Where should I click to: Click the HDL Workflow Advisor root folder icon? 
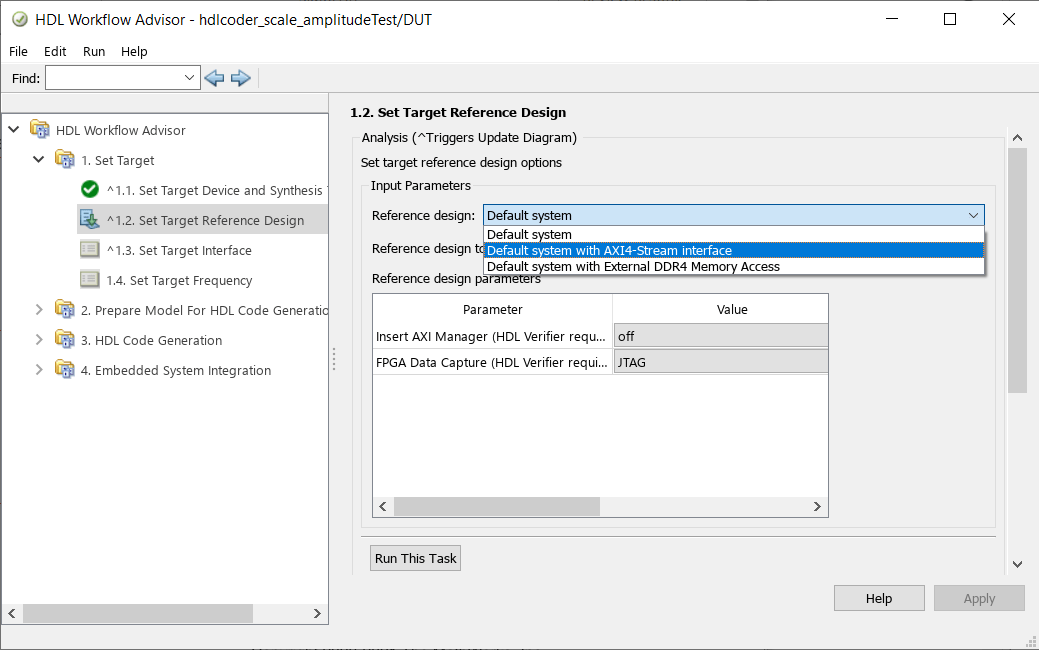tap(40, 130)
